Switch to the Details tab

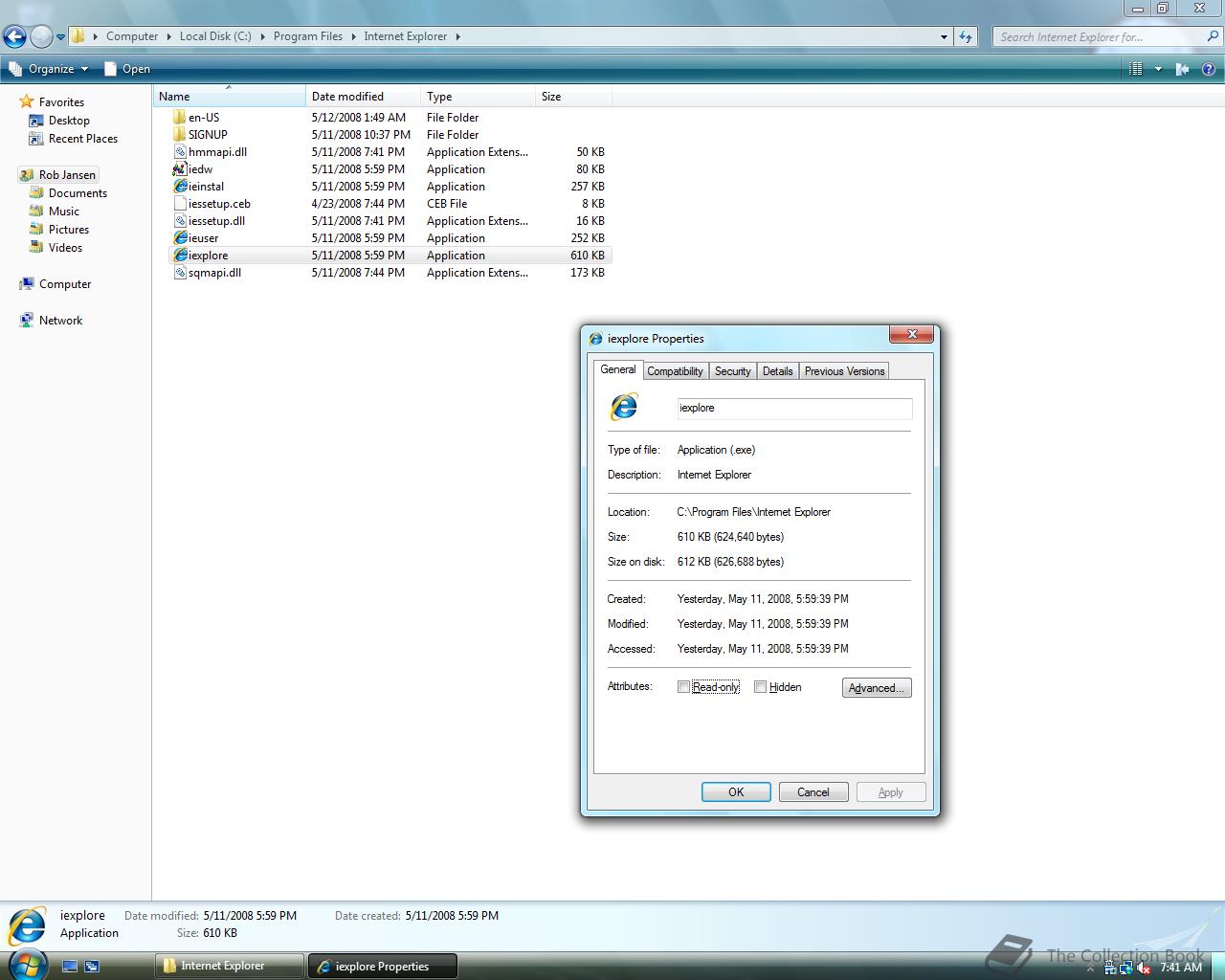point(777,371)
